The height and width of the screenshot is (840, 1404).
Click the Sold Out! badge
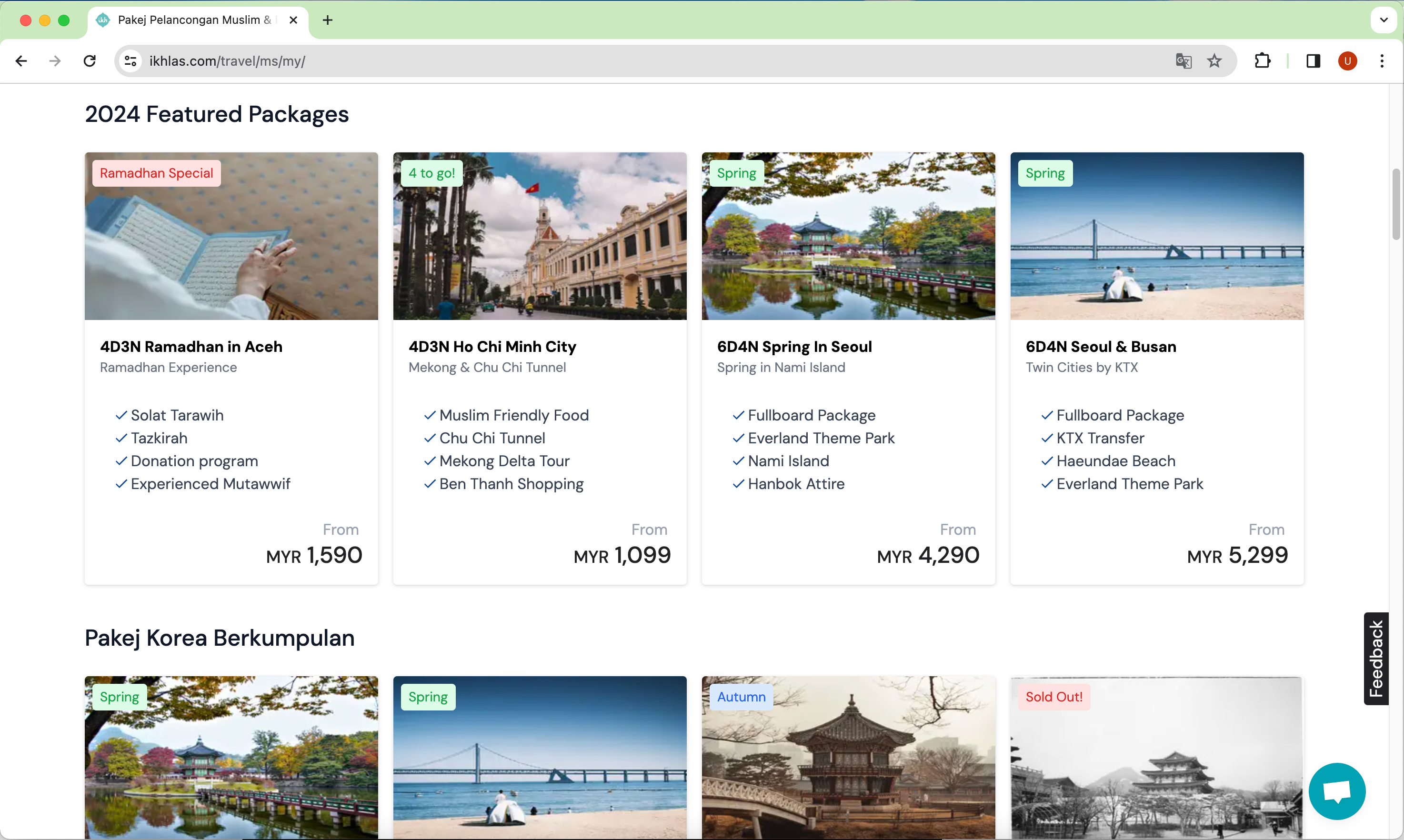pyautogui.click(x=1053, y=697)
